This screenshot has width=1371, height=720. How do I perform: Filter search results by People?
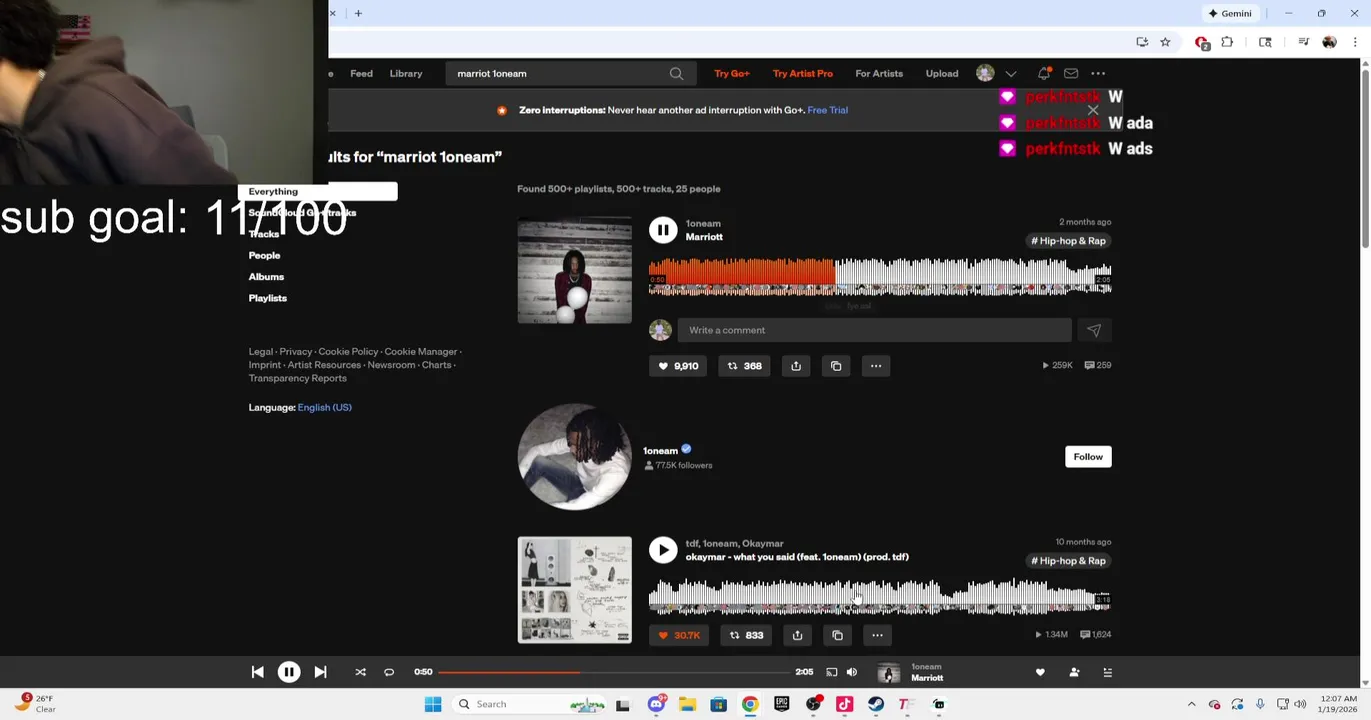point(264,255)
